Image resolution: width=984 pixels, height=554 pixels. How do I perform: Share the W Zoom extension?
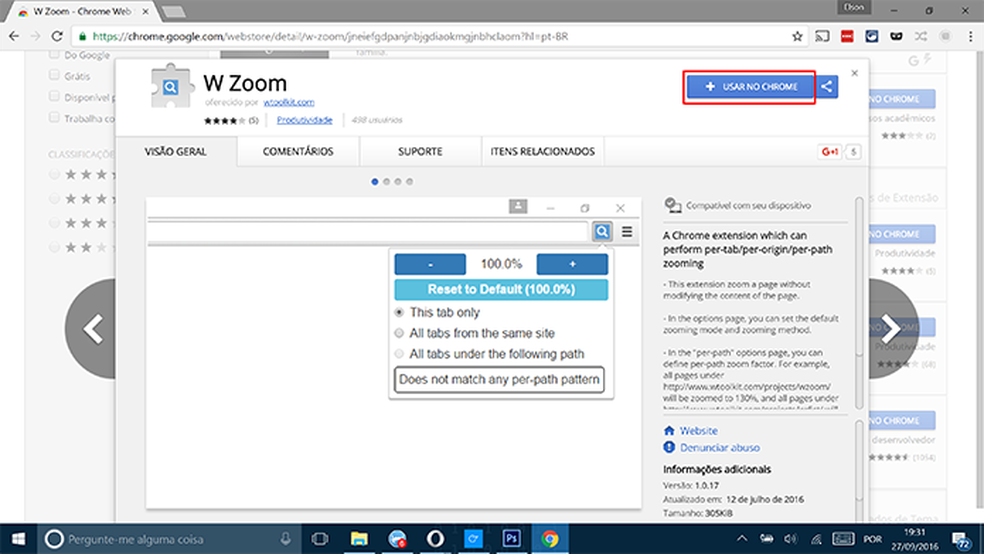coord(827,87)
